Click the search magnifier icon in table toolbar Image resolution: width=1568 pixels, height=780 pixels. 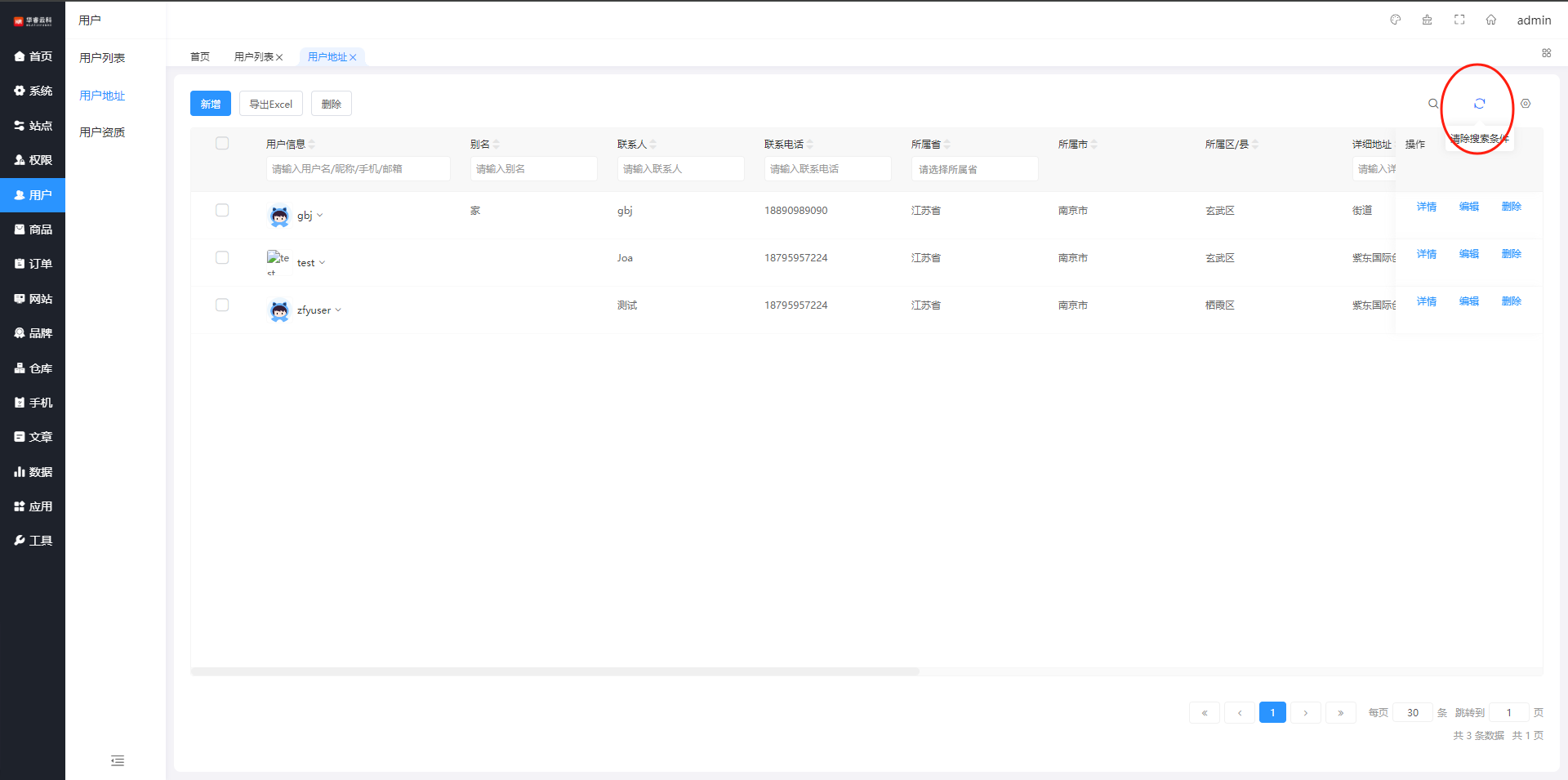coord(1432,104)
